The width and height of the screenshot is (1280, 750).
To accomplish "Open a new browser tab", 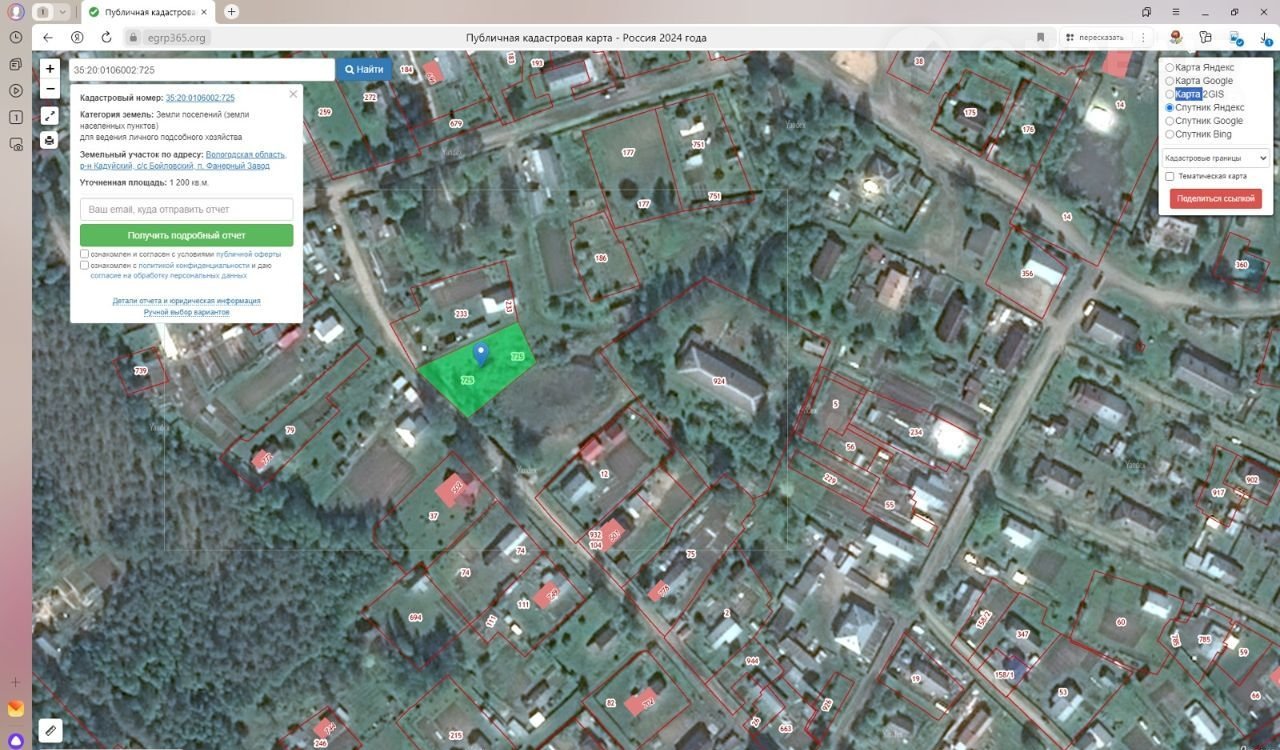I will [232, 12].
